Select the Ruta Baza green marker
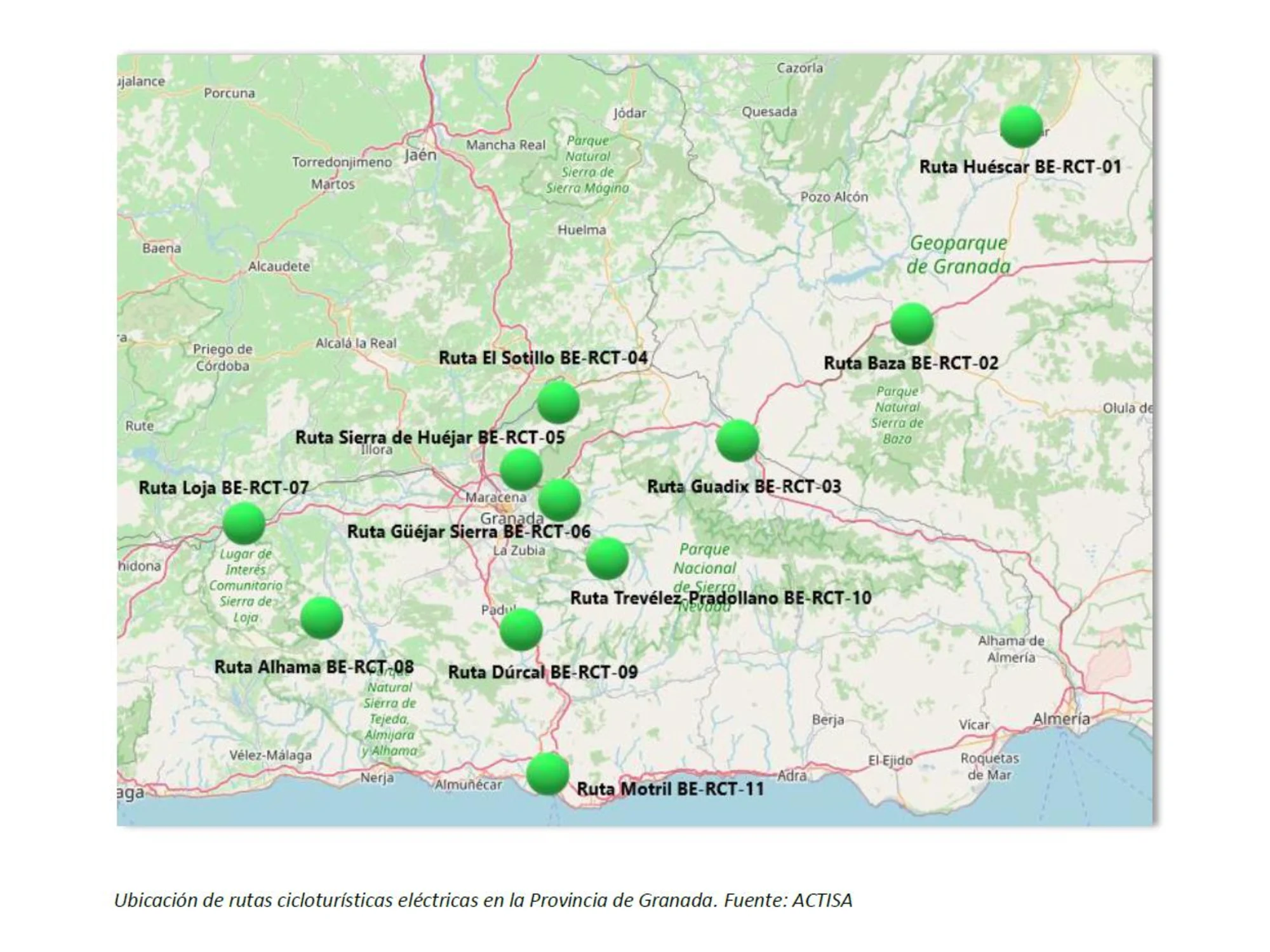1270x952 pixels. coord(911,324)
